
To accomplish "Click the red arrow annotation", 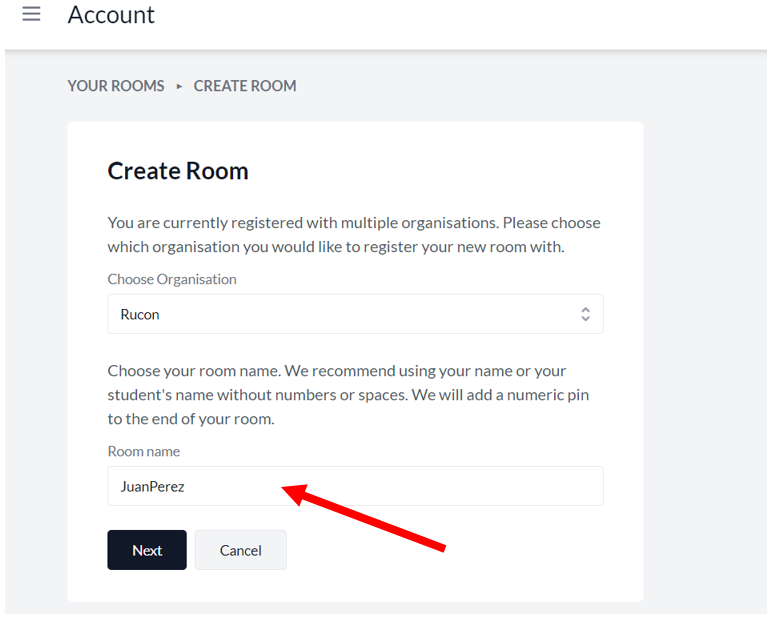I will point(364,518).
